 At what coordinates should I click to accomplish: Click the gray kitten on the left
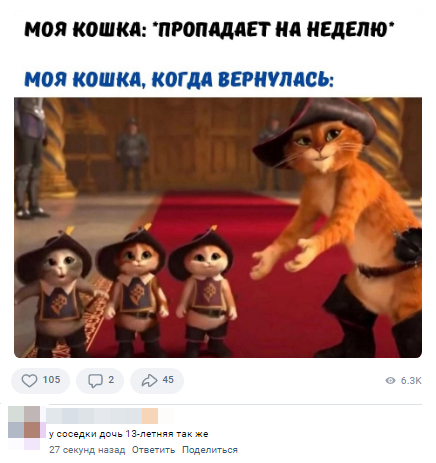click(55, 293)
